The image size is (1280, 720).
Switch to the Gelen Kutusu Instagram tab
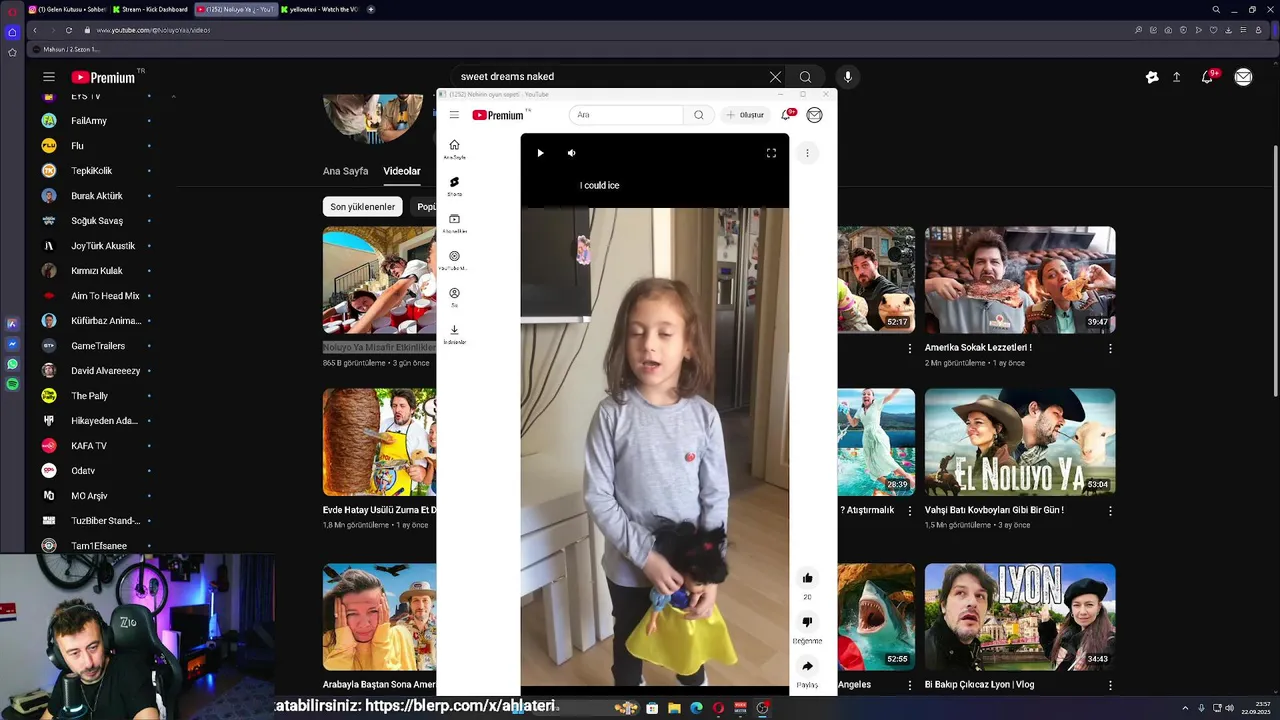pyautogui.click(x=70, y=9)
